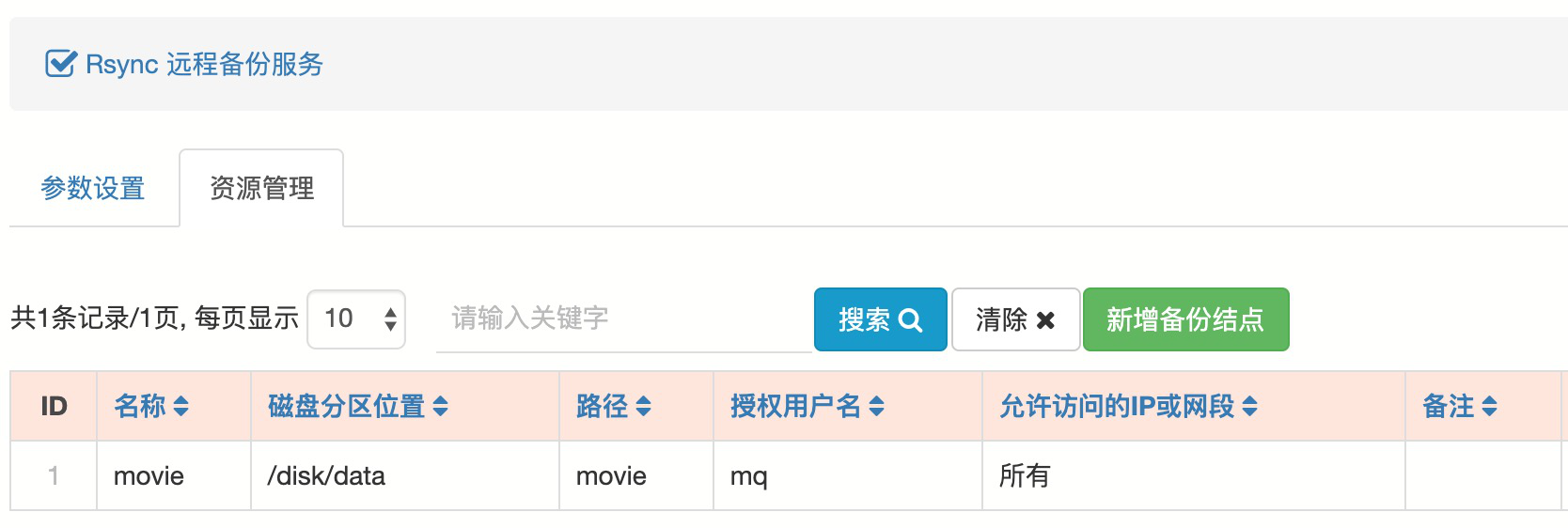Click the Rsync 远程备份服务 title link

pos(204,64)
